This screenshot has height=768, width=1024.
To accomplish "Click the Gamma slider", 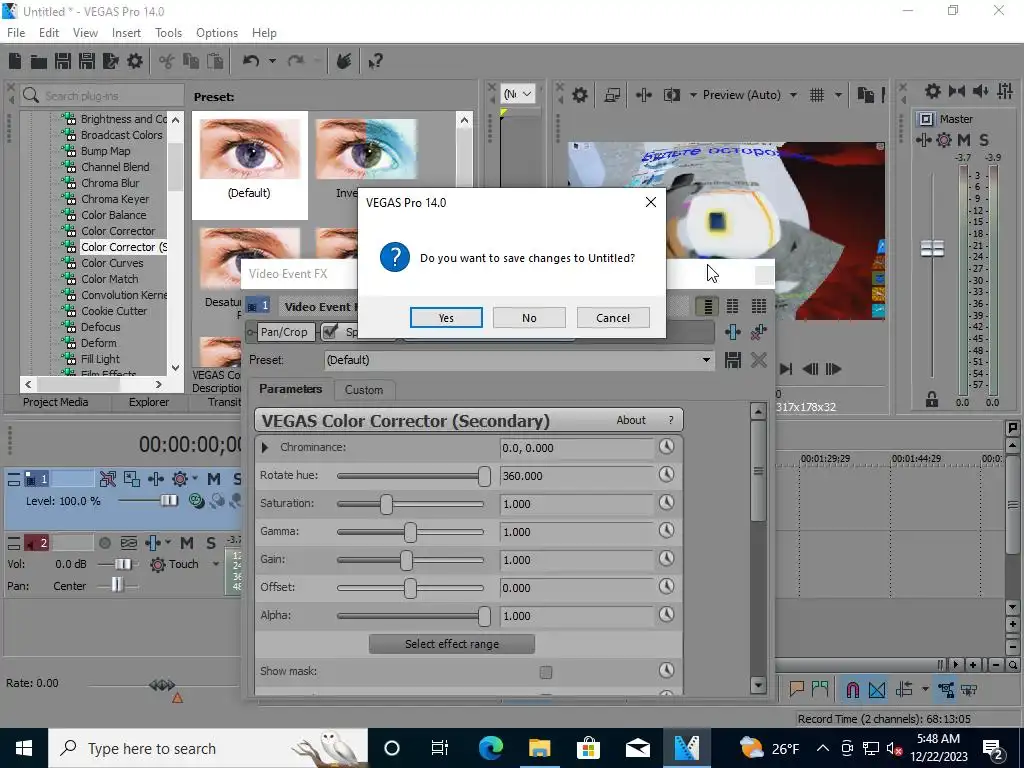I will click(x=411, y=532).
